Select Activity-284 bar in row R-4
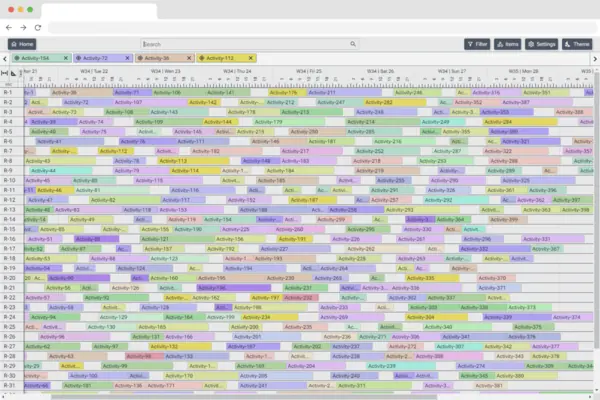The image size is (600, 400). [x=520, y=122]
